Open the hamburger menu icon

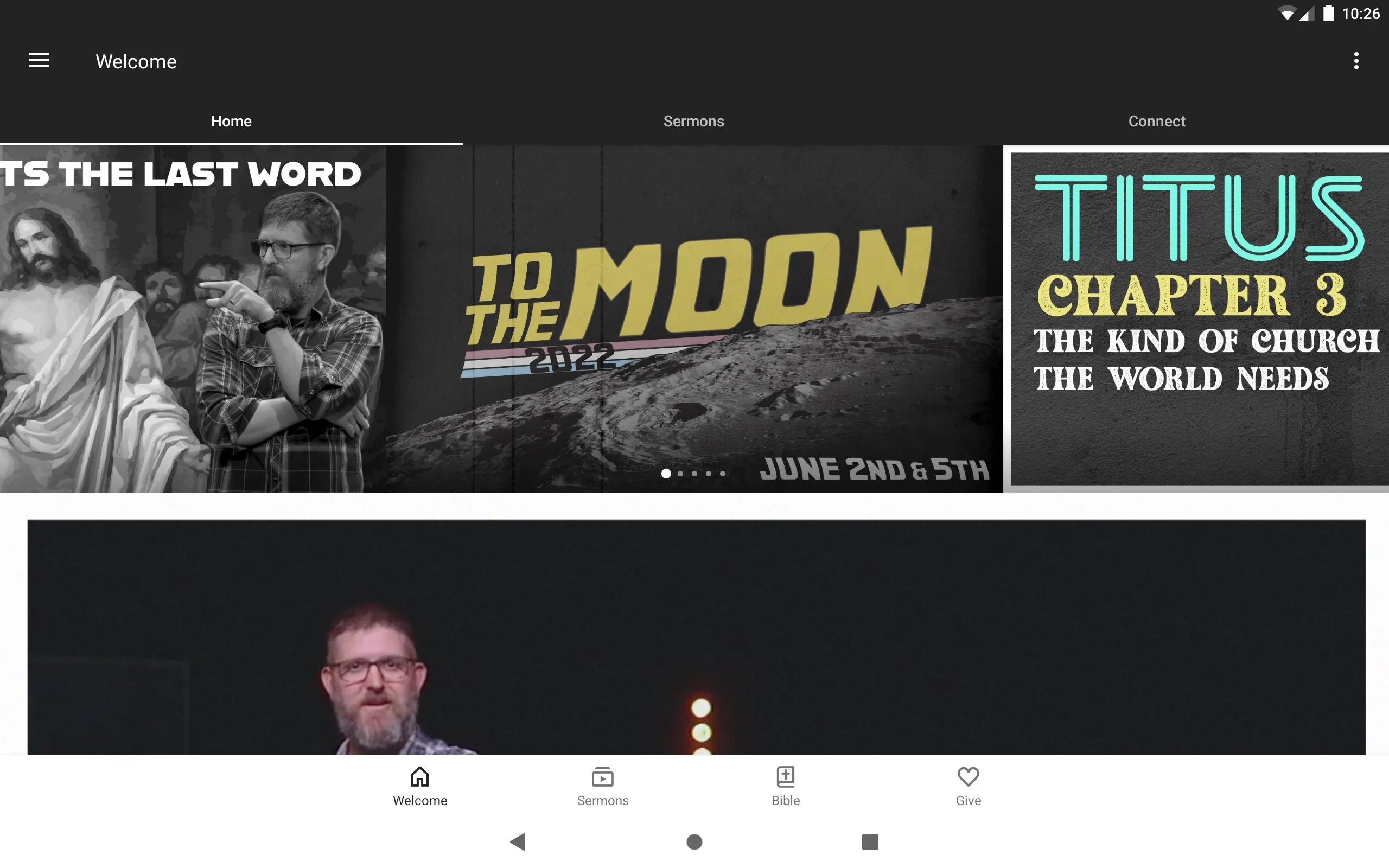coord(39,61)
